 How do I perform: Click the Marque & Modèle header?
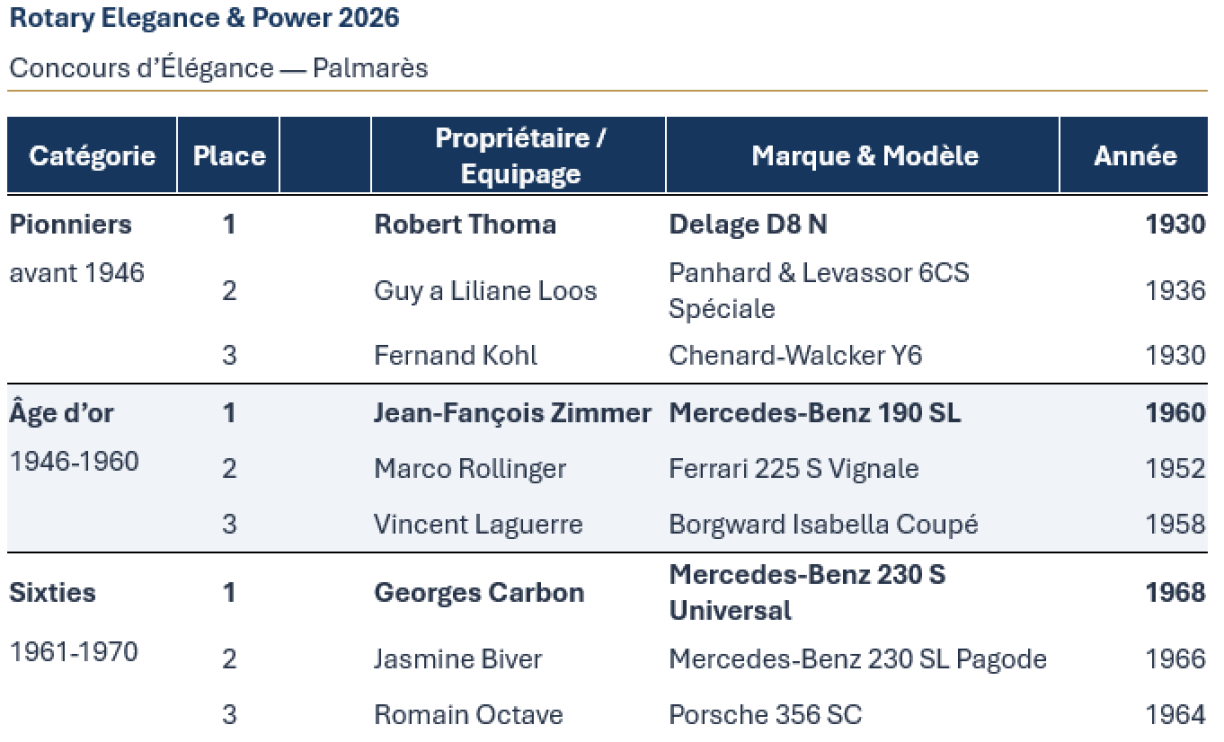(x=864, y=156)
